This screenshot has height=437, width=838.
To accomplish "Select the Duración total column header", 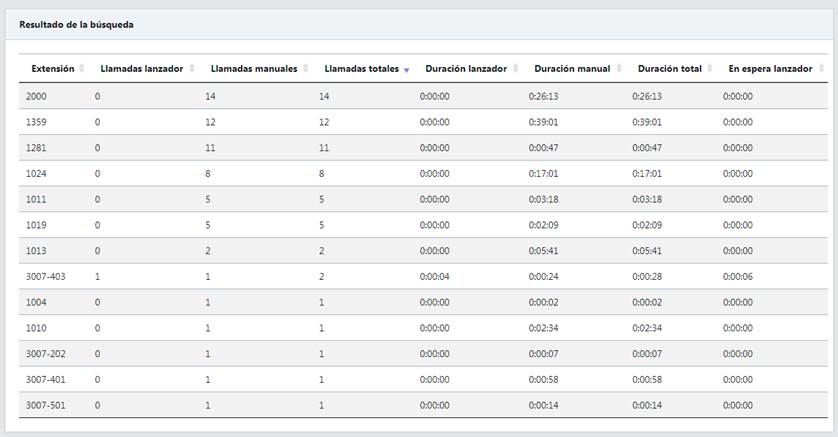I will click(x=669, y=69).
